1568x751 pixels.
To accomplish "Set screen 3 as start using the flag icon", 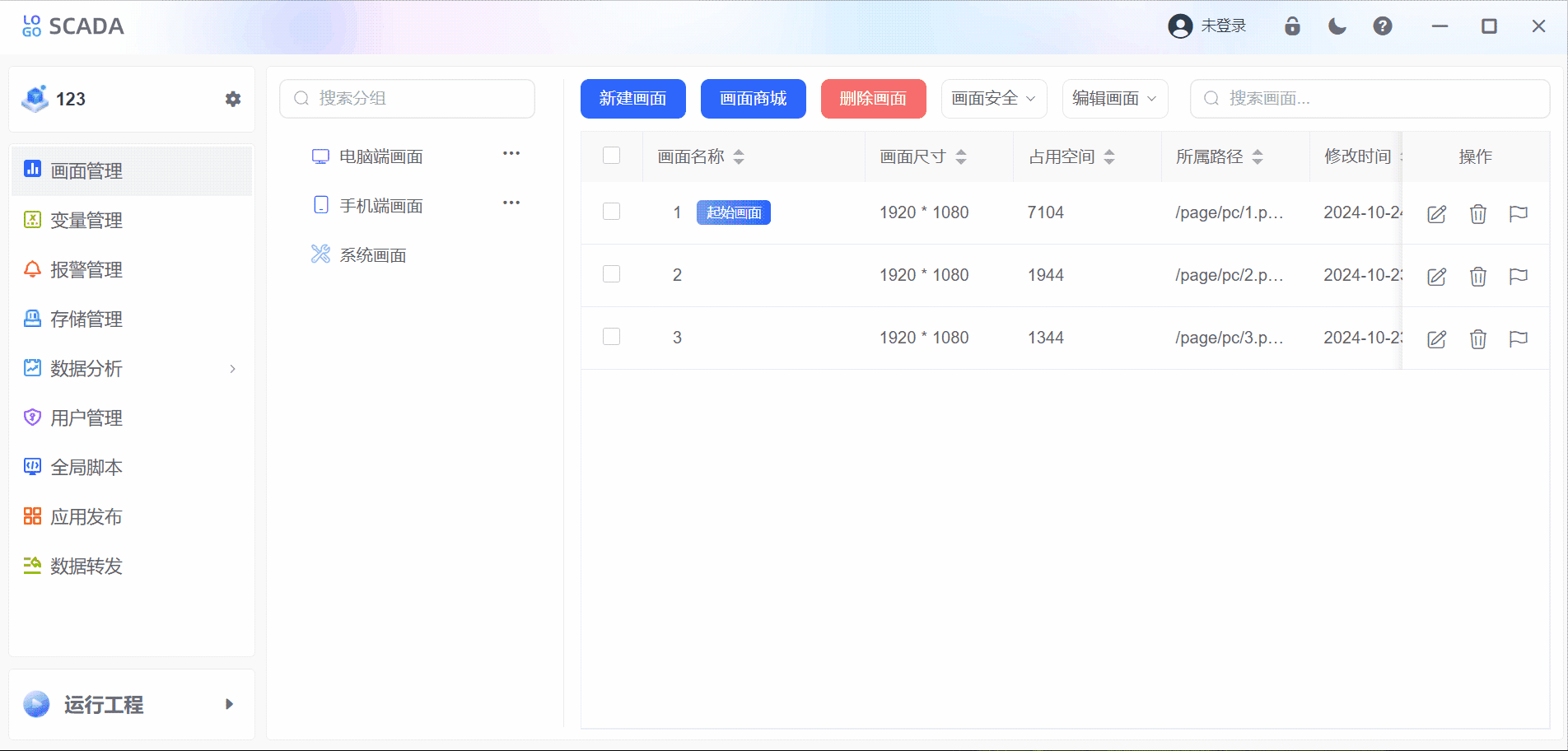I will click(x=1518, y=338).
